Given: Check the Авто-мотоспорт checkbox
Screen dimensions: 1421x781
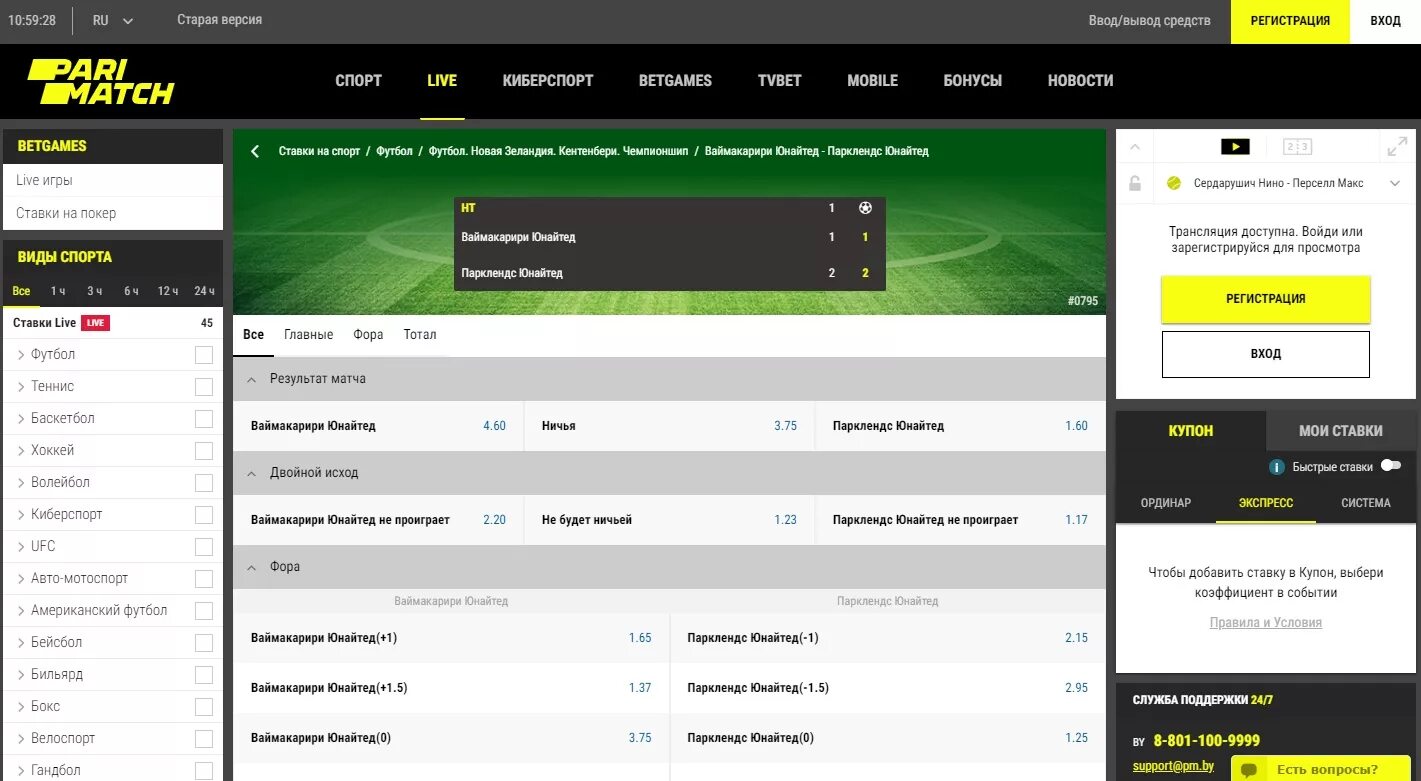Looking at the screenshot, I should point(204,579).
